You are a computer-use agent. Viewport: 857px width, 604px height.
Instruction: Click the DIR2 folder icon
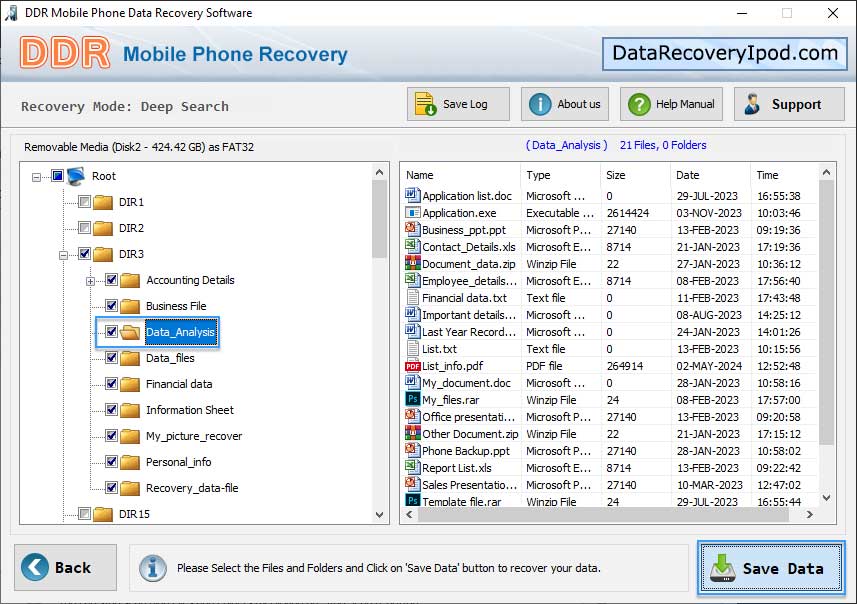point(103,228)
